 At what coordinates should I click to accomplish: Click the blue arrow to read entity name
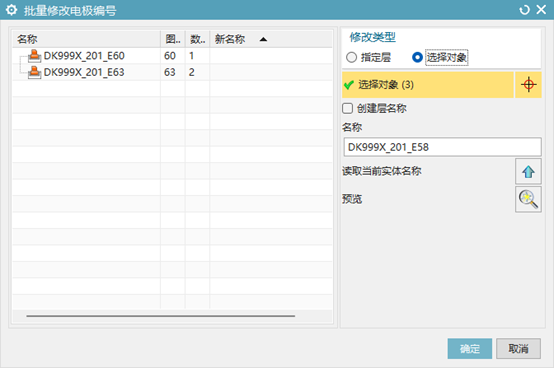(528, 172)
